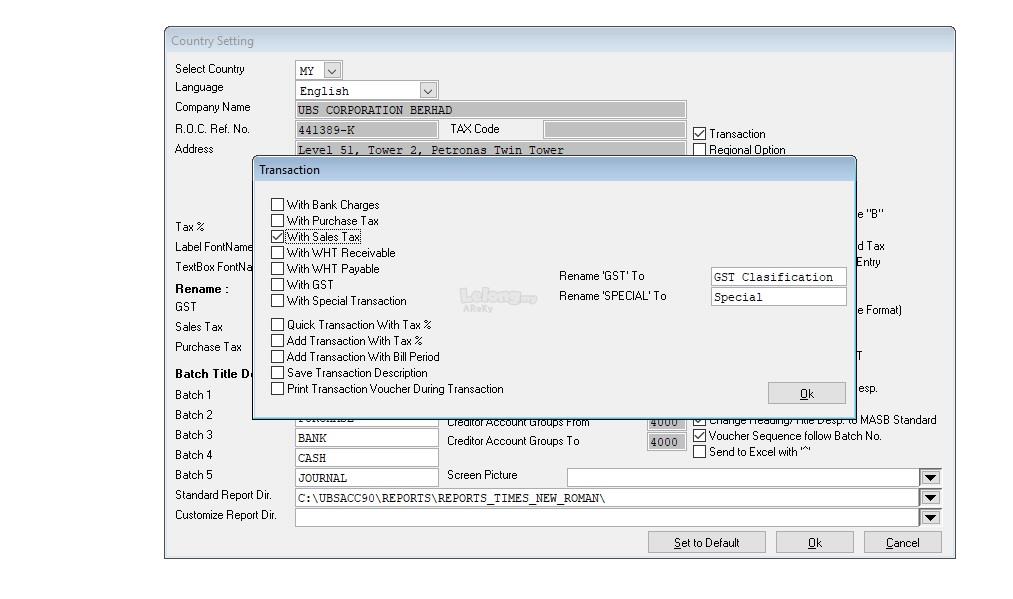Click the Transaction dialog title bar
The width and height of the screenshot is (1013, 599).
tap(554, 170)
